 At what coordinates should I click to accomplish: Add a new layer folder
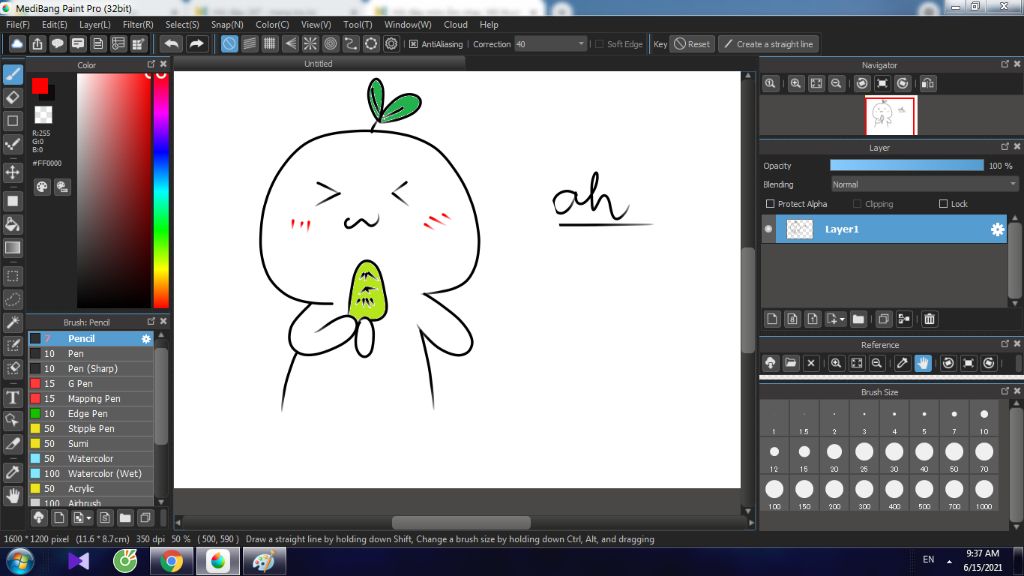point(858,319)
